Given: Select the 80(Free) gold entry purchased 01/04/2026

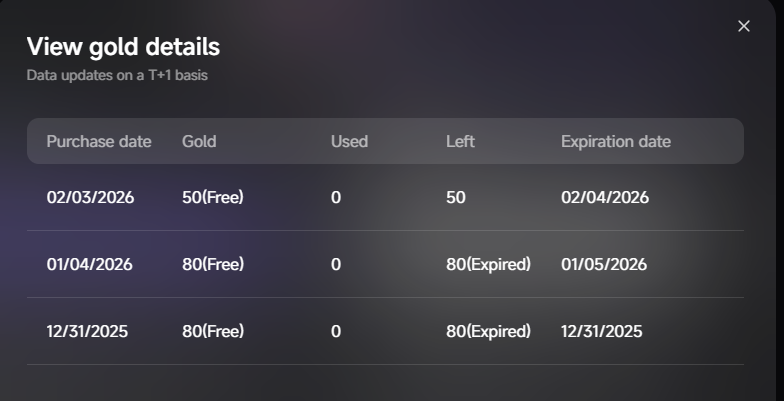Looking at the screenshot, I should click(212, 264).
